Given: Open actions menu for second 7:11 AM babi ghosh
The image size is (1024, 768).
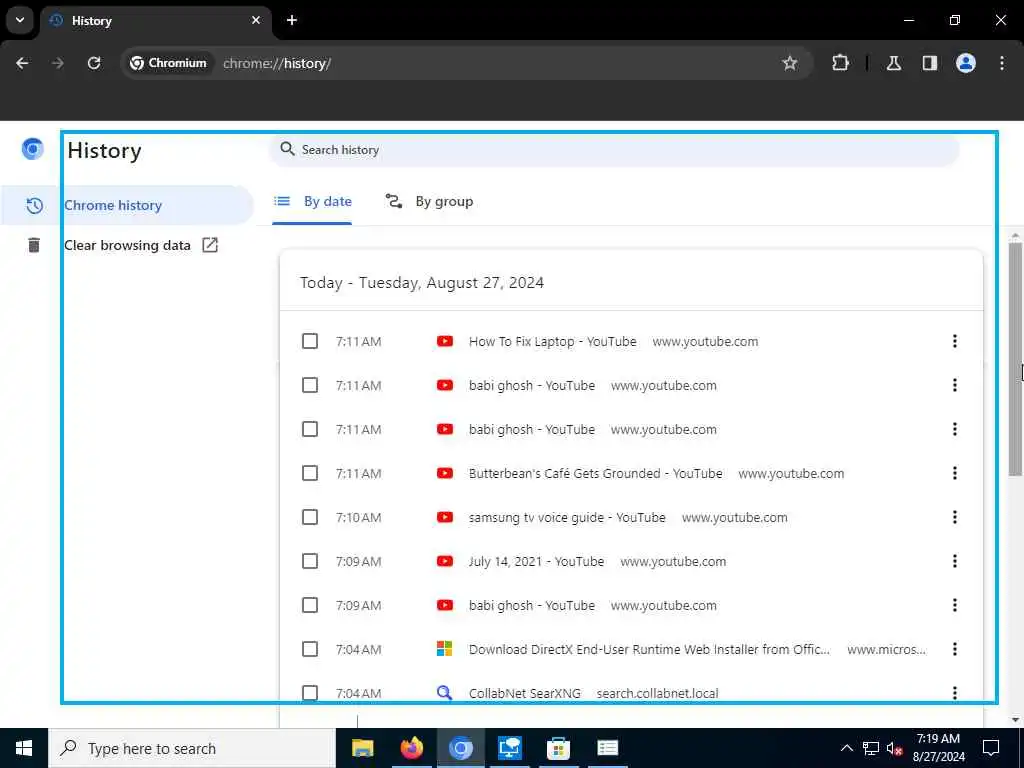Looking at the screenshot, I should tap(954, 429).
